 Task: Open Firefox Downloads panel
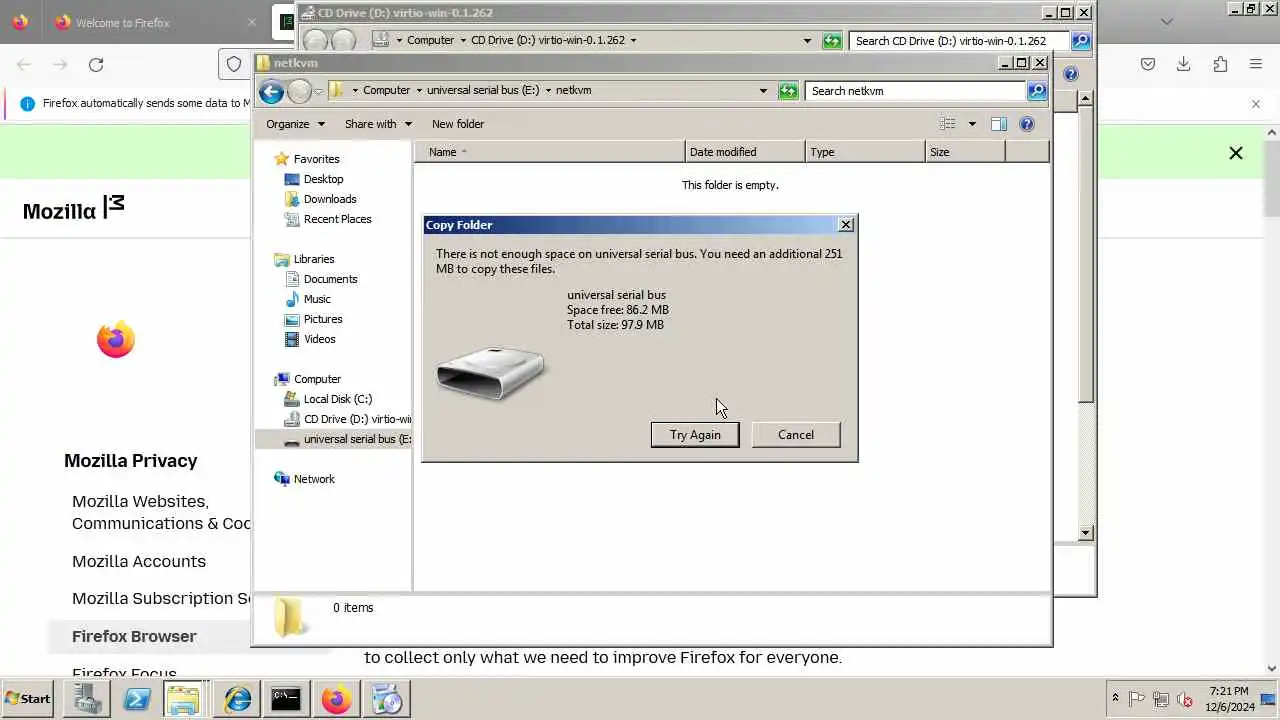[1184, 65]
